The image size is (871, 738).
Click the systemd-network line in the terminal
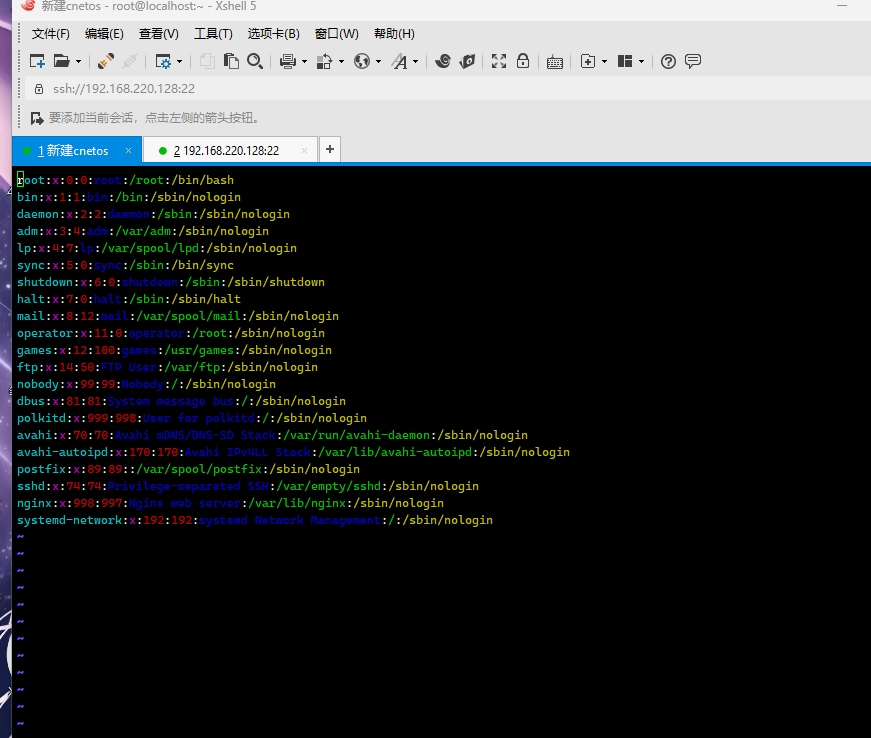click(x=255, y=520)
